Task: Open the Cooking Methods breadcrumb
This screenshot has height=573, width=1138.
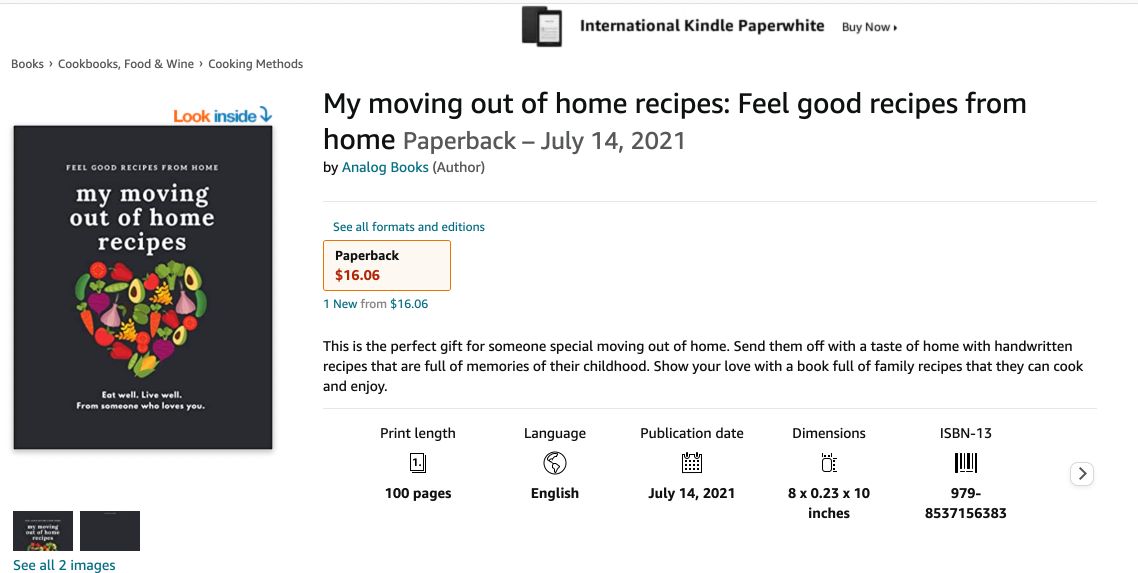Action: tap(255, 64)
